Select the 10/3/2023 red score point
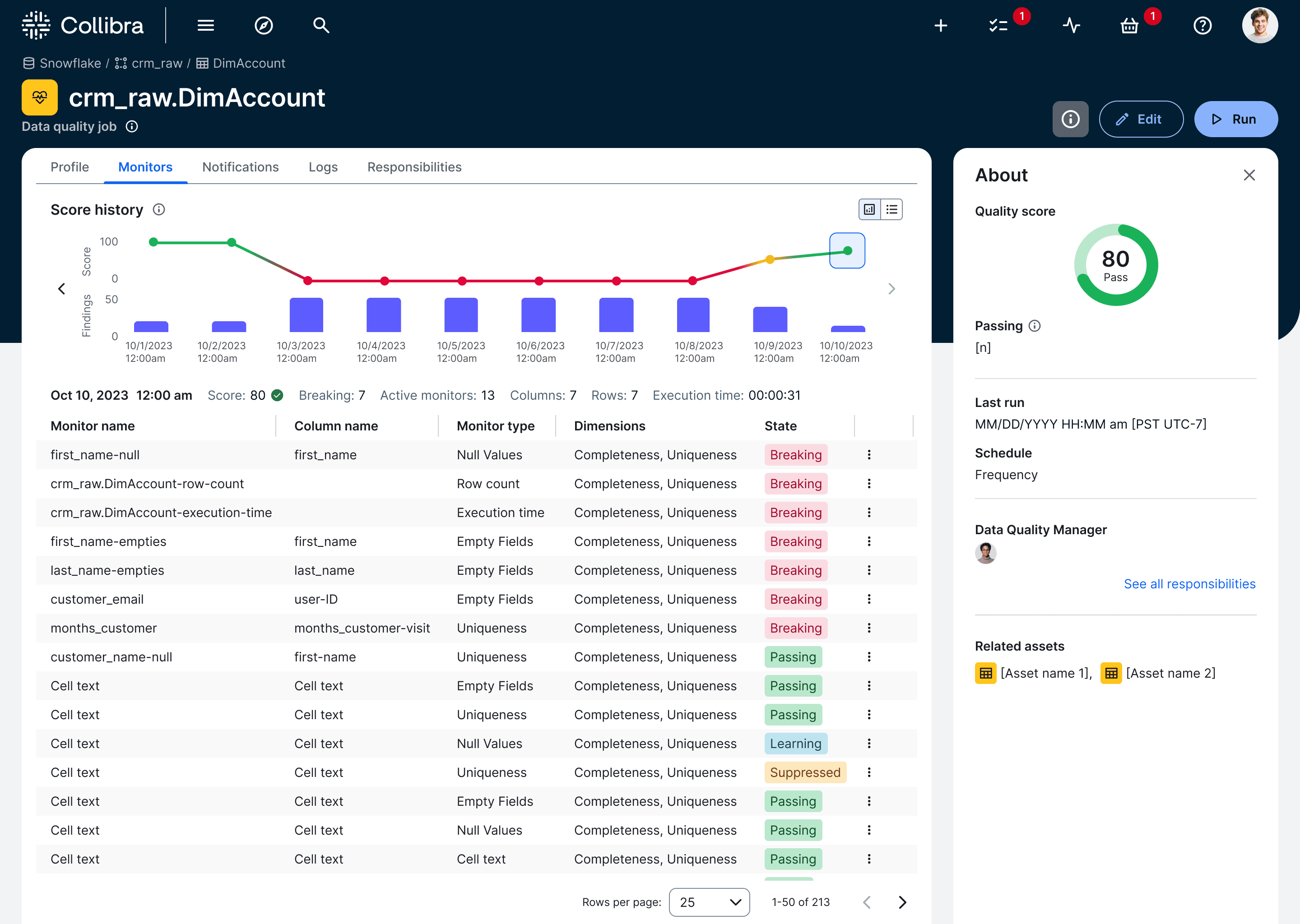The width and height of the screenshot is (1300, 924). [x=307, y=281]
